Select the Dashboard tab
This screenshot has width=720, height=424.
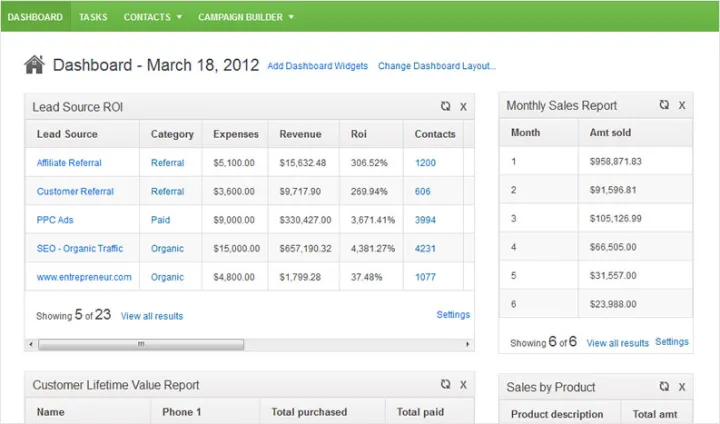tap(35, 17)
